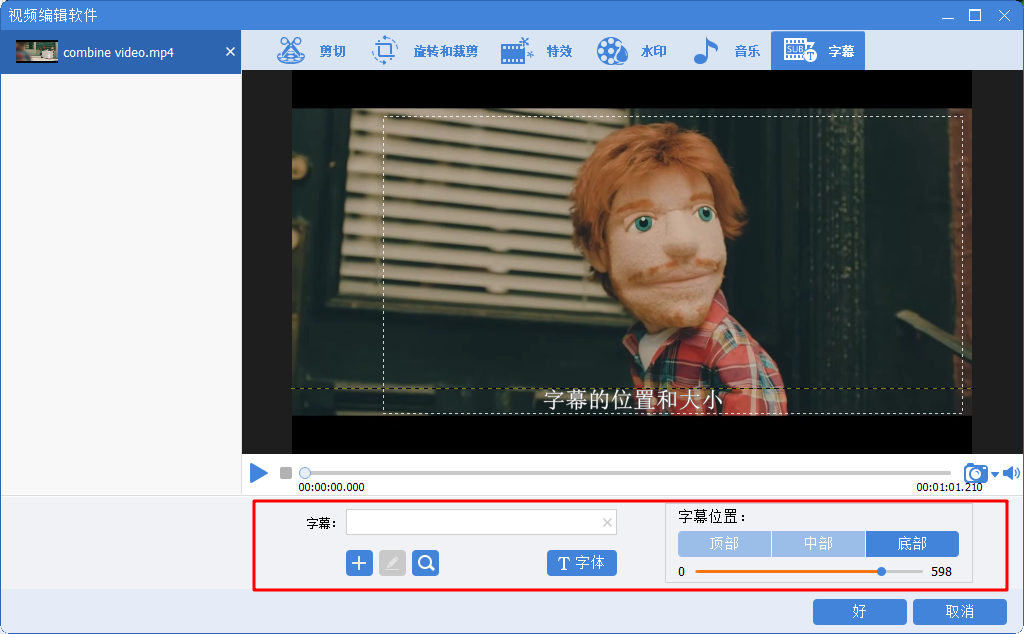Add a subtitle with the plus button
Viewport: 1024px width, 634px height.
(359, 563)
